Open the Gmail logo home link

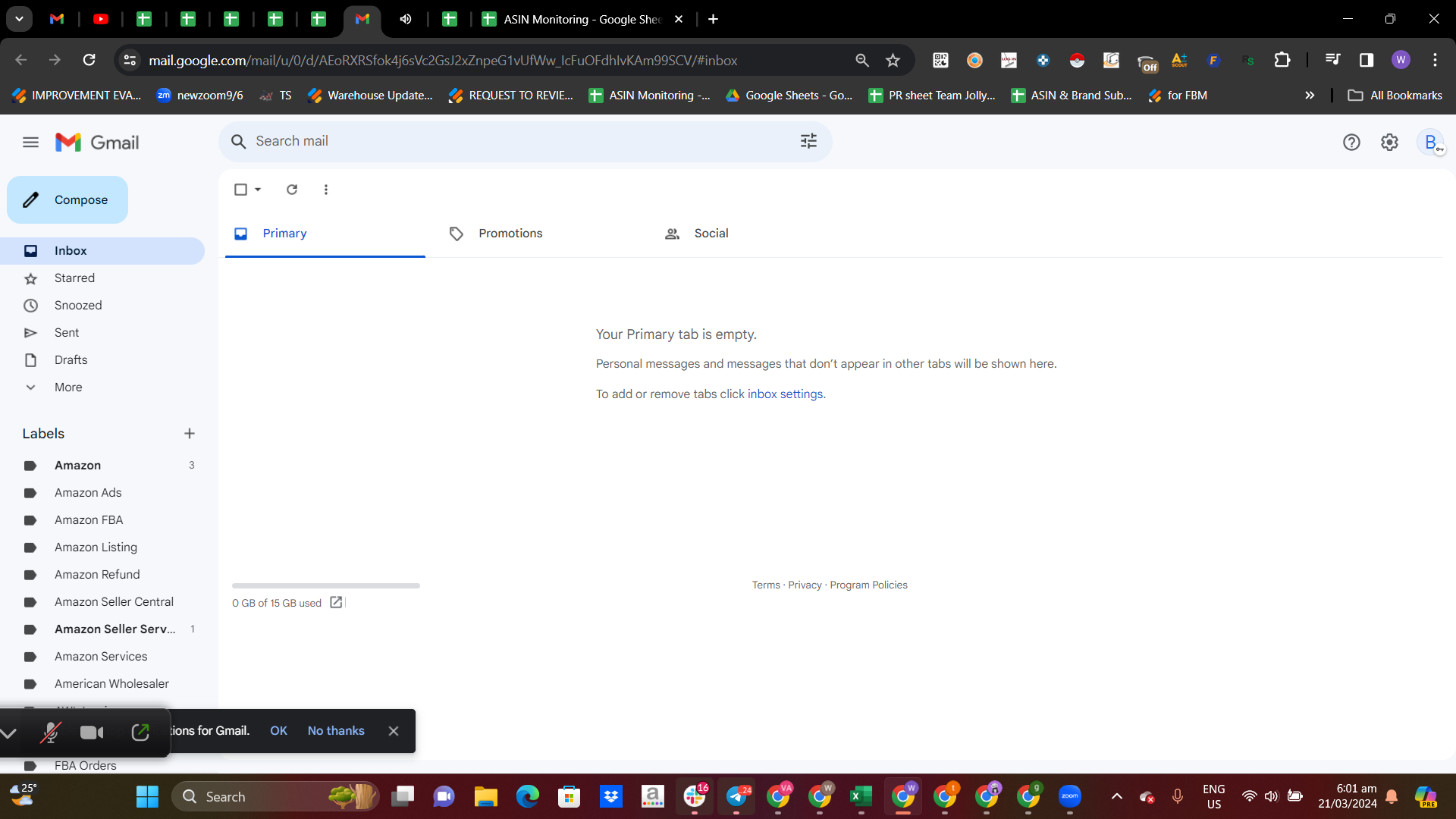pos(97,143)
